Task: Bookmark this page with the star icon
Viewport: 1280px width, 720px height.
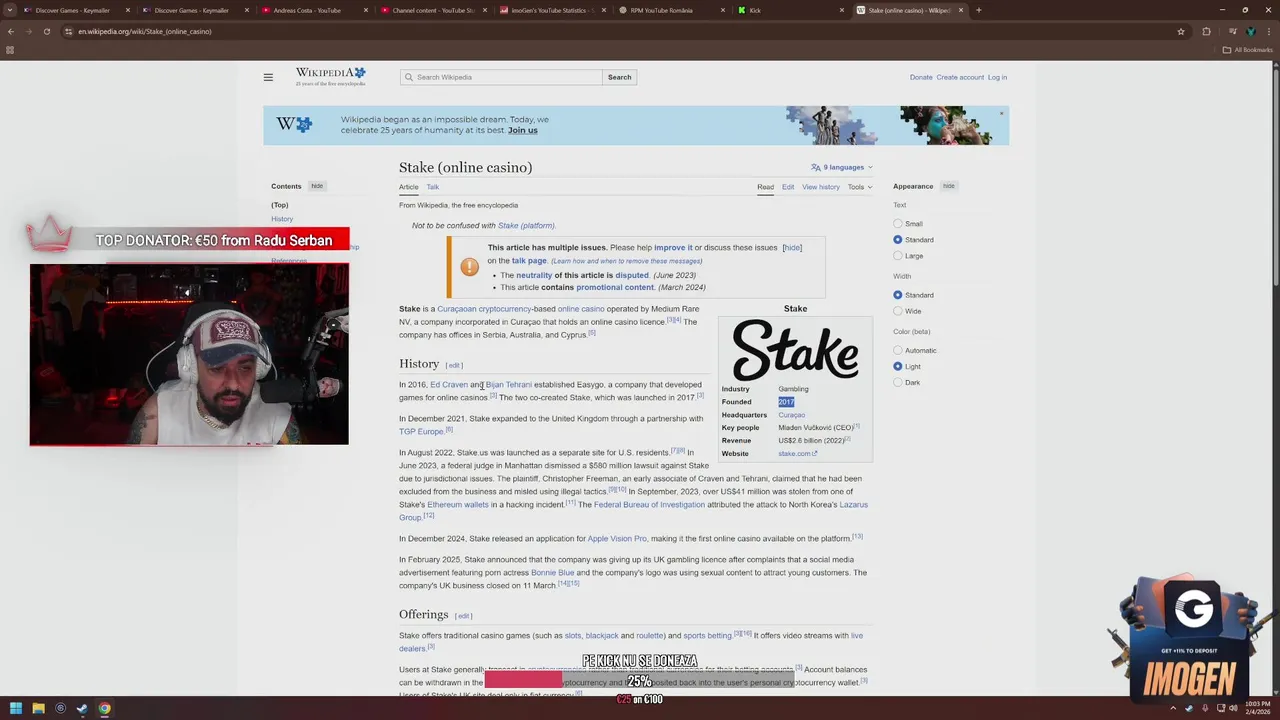Action: coord(1181,31)
